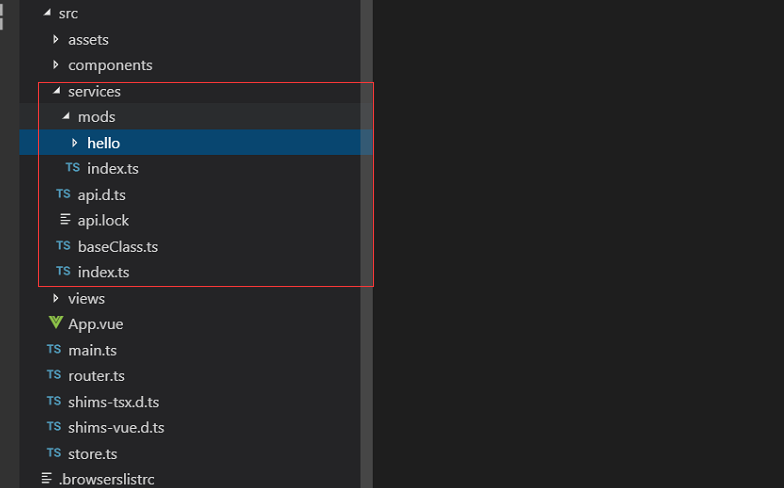The height and width of the screenshot is (488, 784).
Task: Collapse the mods folder arrow
Action: pos(66,116)
